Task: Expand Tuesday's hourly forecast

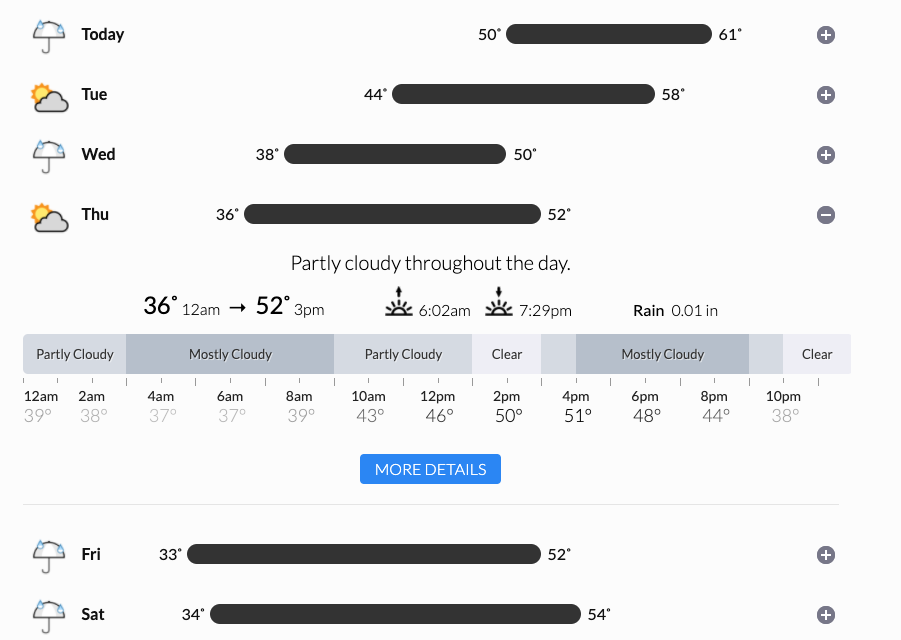Action: click(x=825, y=94)
